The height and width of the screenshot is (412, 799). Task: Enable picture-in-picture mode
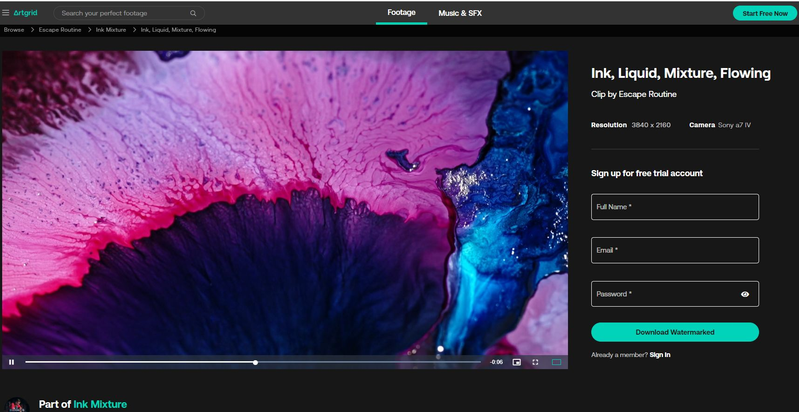coord(517,362)
